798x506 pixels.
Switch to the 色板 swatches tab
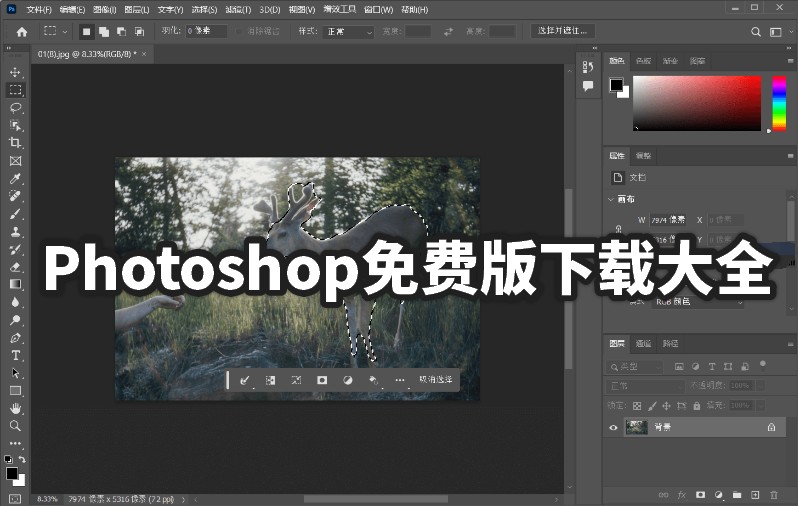pos(643,61)
